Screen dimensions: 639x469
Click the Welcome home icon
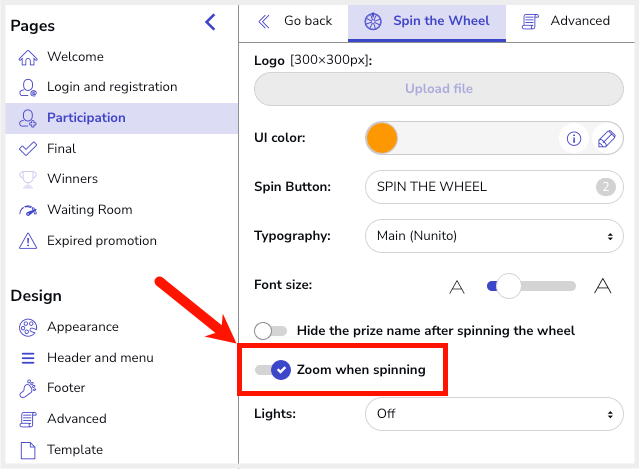tap(28, 57)
